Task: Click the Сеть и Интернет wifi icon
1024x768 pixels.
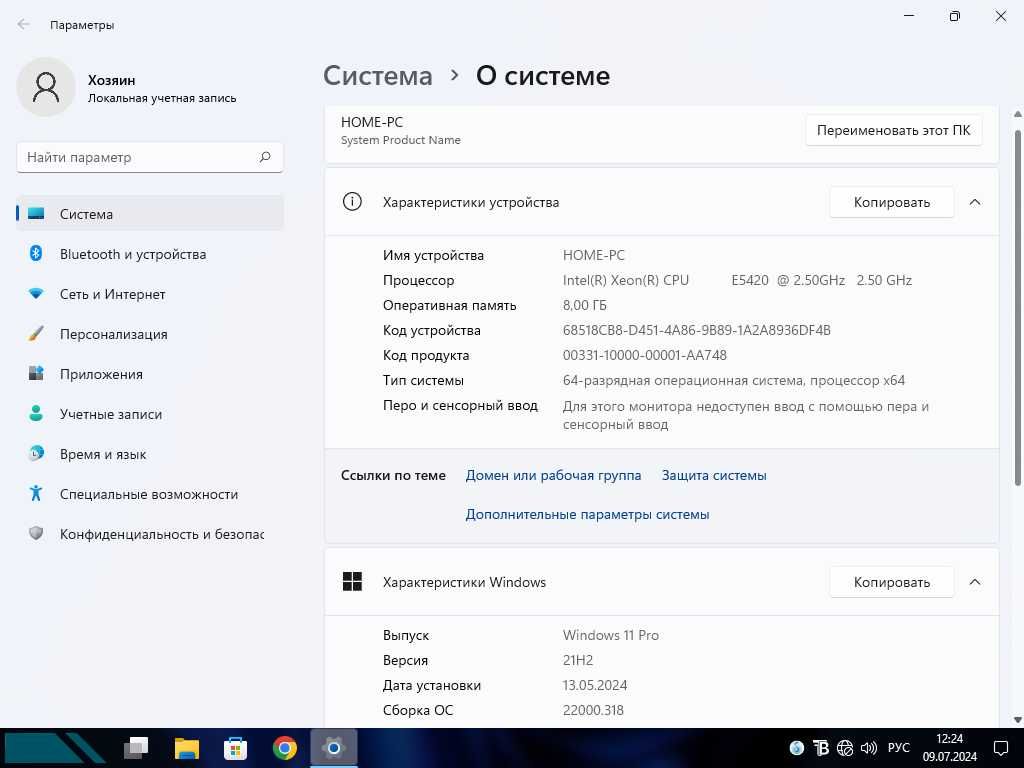Action: pyautogui.click(x=36, y=294)
